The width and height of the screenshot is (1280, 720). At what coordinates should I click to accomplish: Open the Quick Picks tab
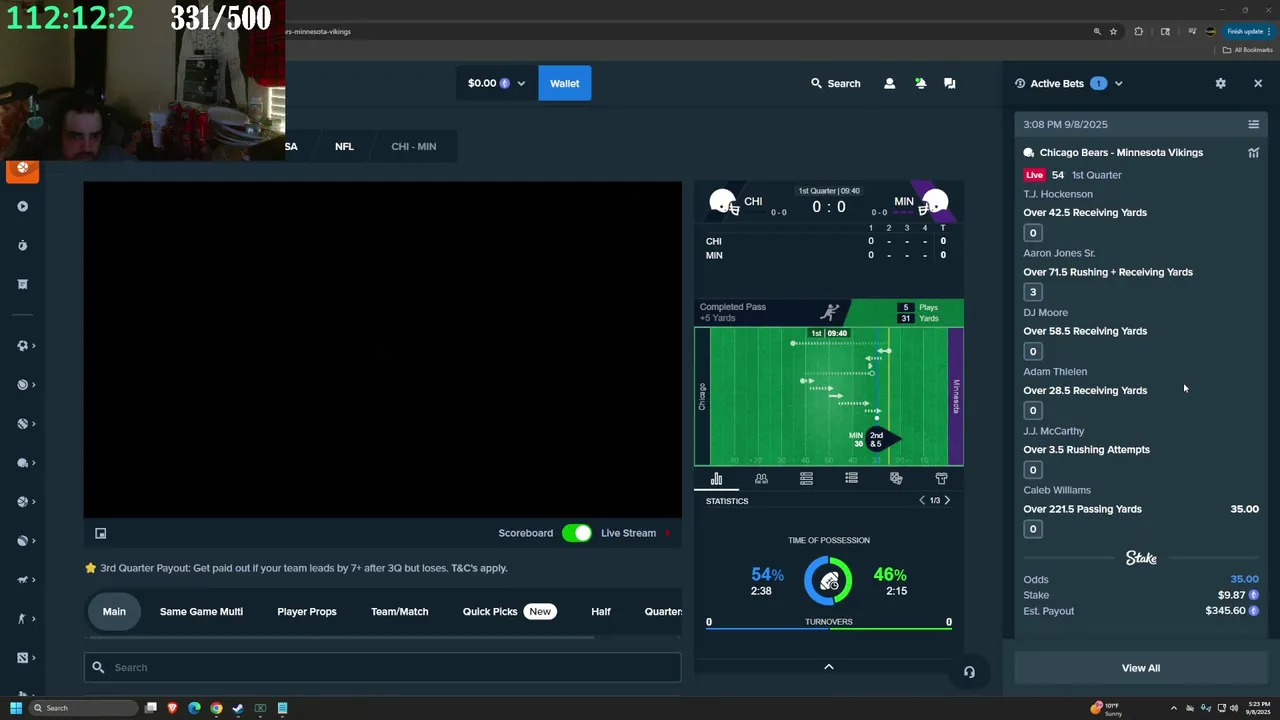pyautogui.click(x=509, y=611)
